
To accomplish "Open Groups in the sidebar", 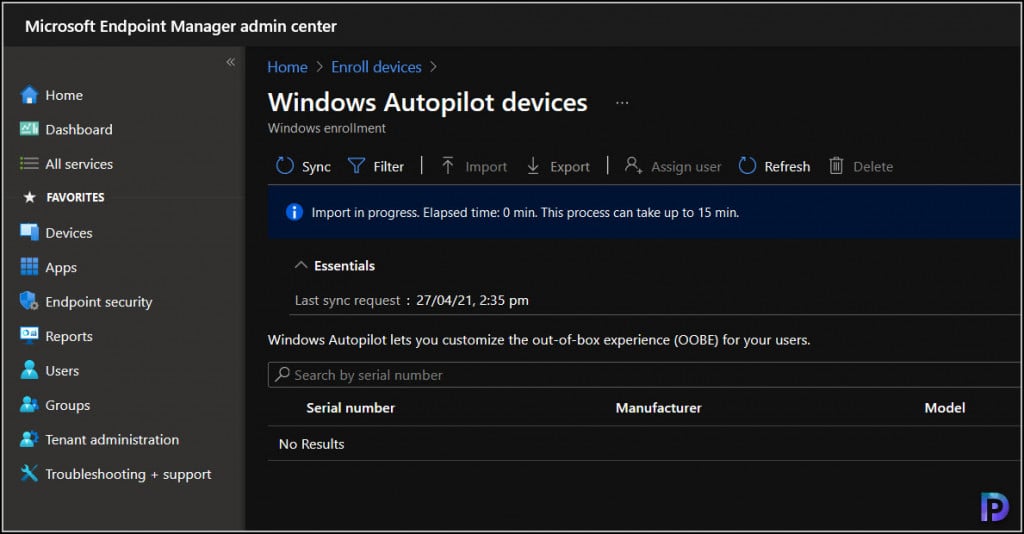I will tap(67, 405).
